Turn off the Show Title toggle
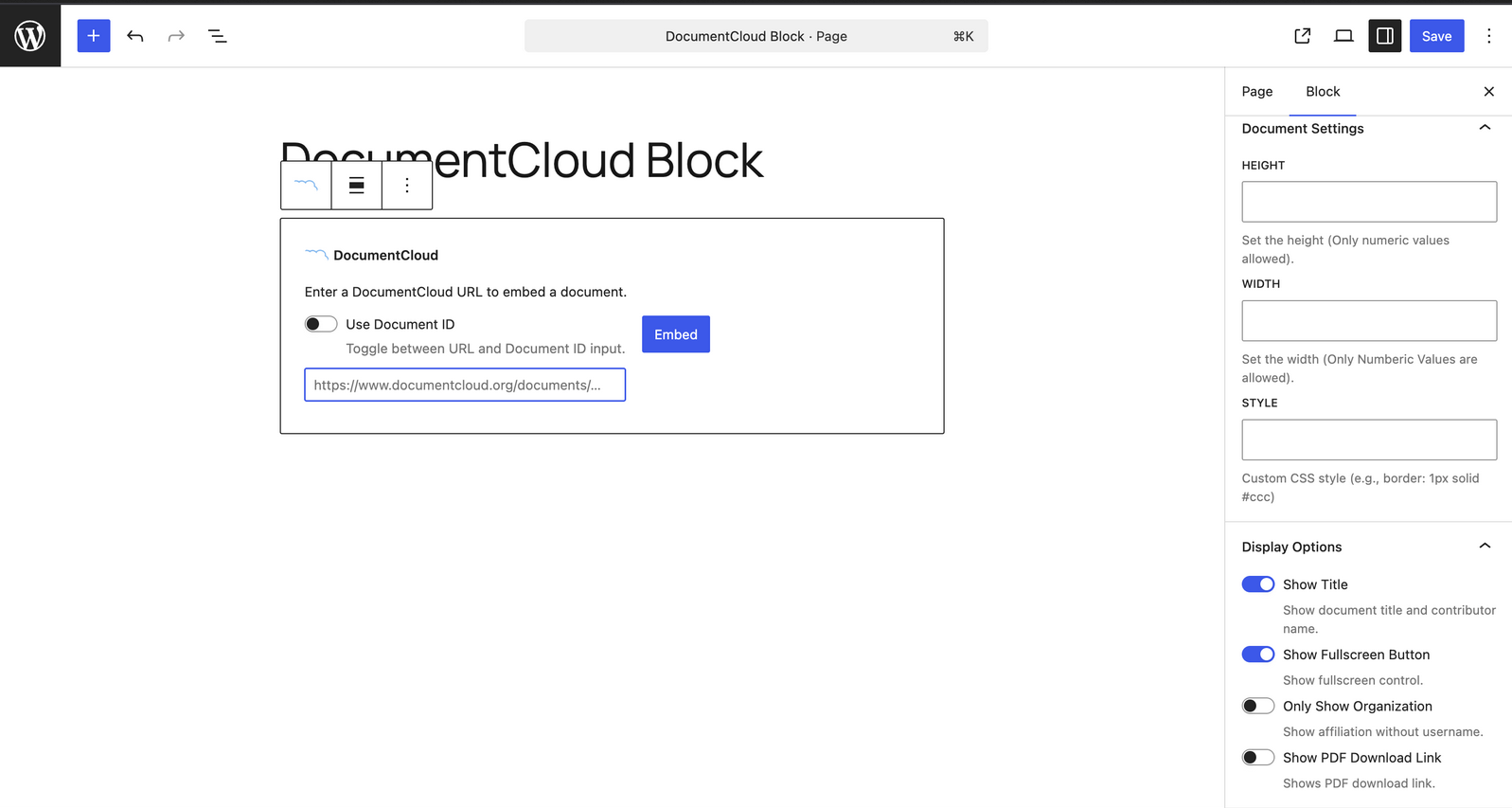Image resolution: width=1512 pixels, height=808 pixels. pos(1257,584)
